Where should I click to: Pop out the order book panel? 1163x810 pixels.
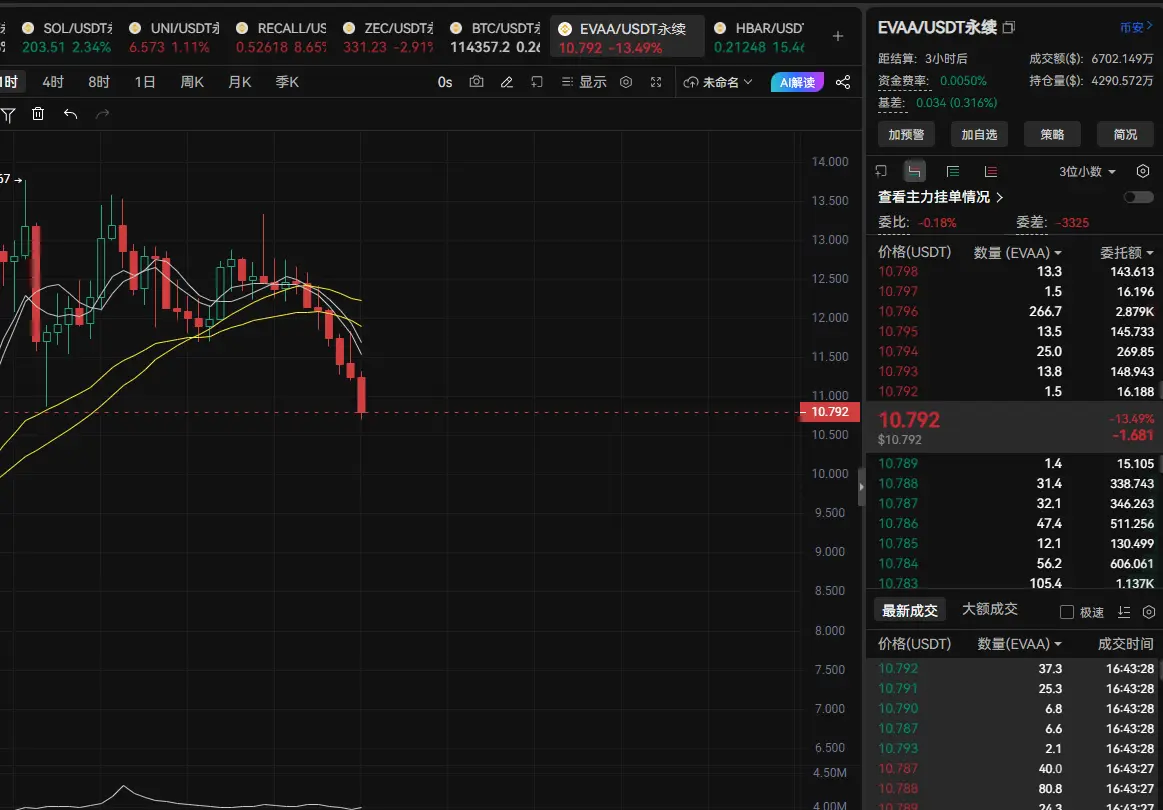(881, 171)
